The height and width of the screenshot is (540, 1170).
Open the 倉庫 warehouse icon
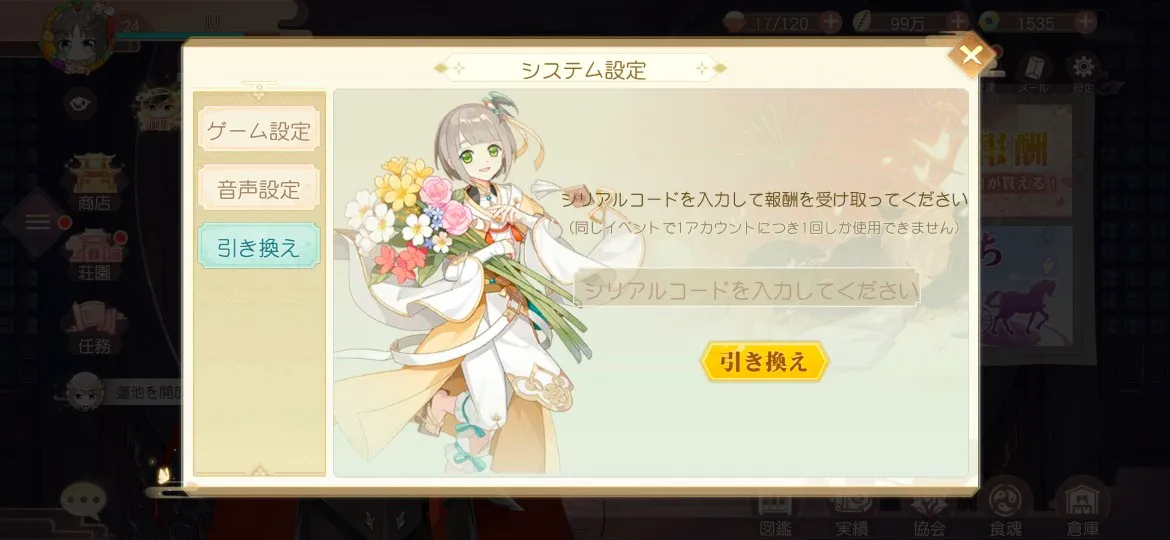1082,507
